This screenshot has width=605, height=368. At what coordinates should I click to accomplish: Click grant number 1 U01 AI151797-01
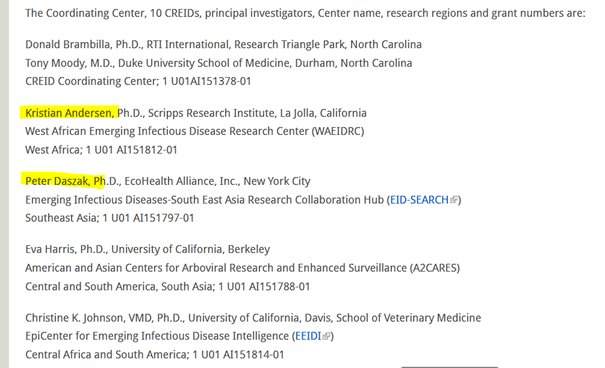click(x=148, y=218)
